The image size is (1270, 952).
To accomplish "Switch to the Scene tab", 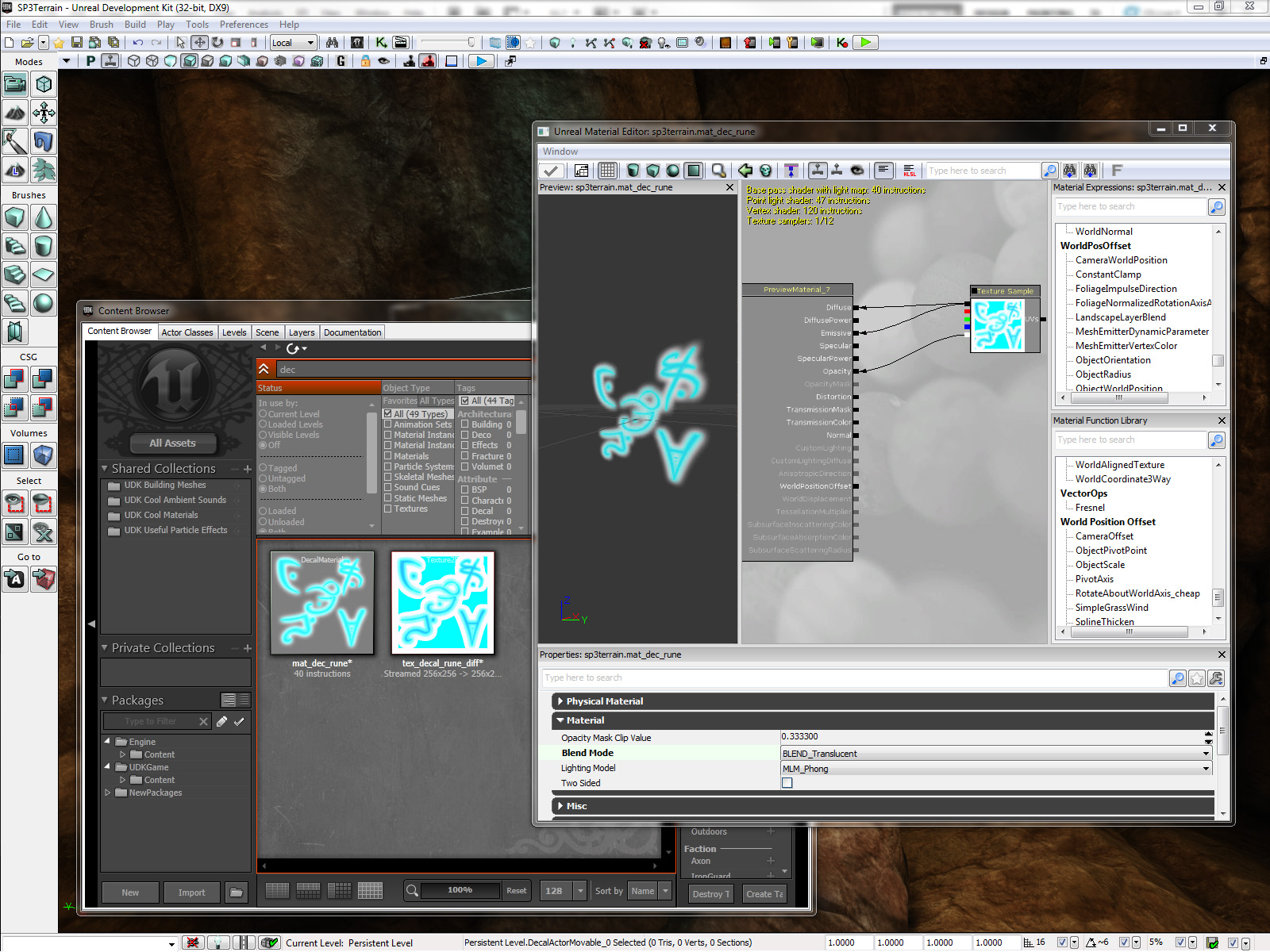I will (x=267, y=332).
